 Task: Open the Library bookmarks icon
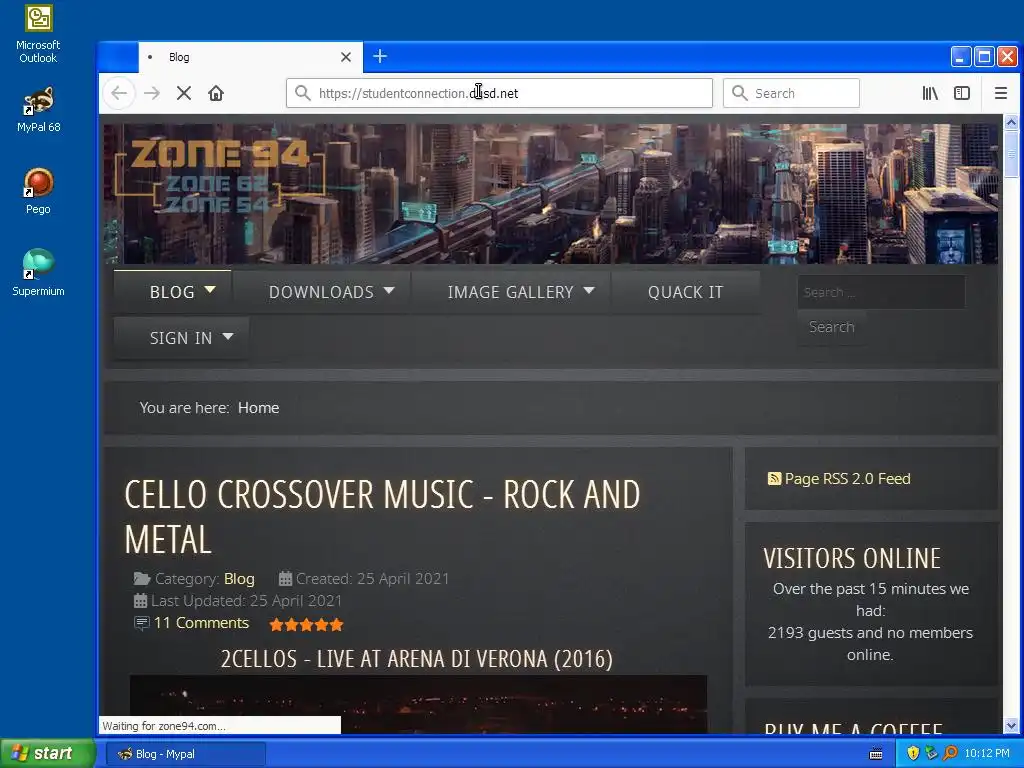click(x=930, y=93)
